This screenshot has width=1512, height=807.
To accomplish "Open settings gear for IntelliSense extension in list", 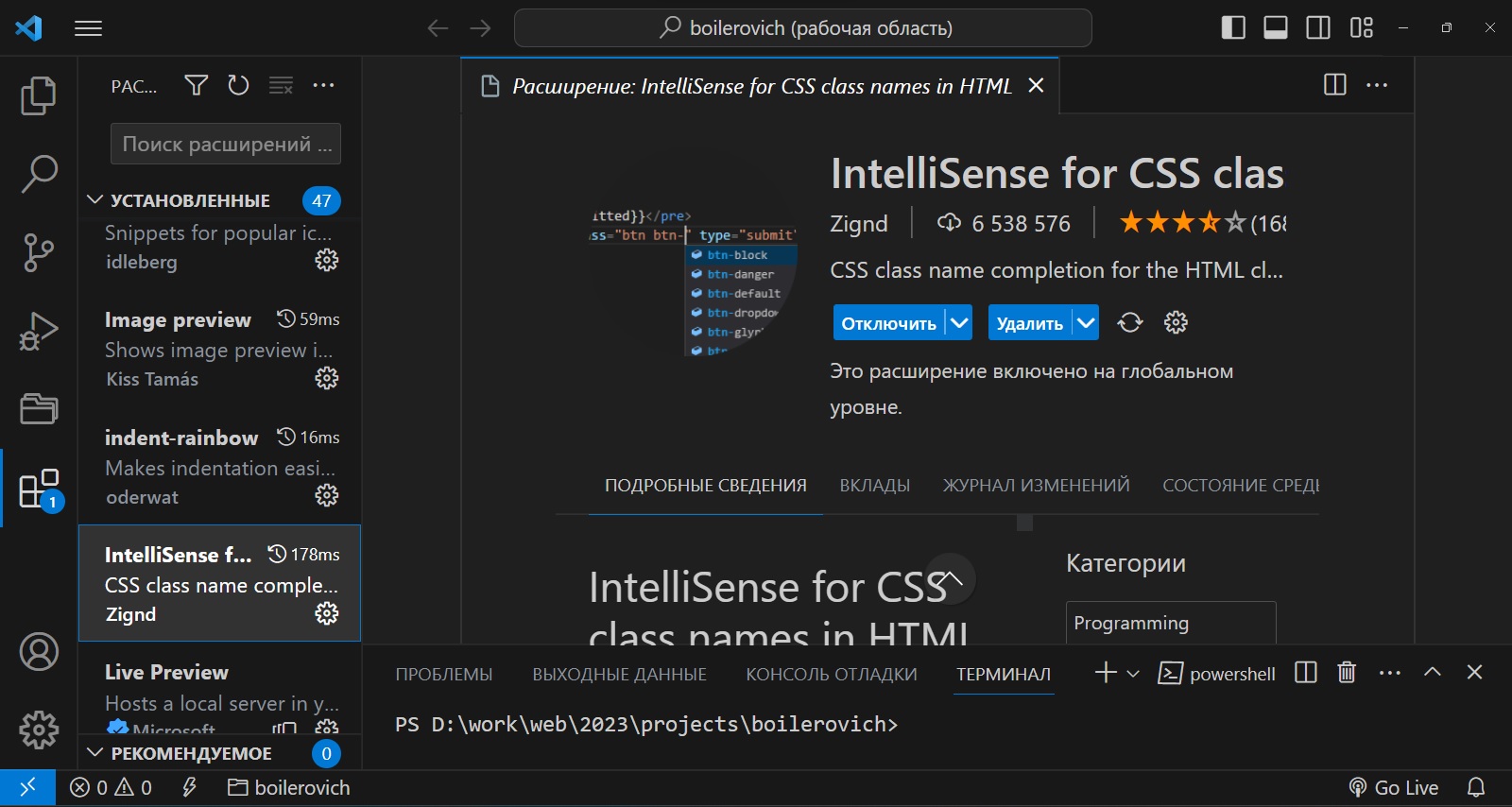I will click(327, 613).
